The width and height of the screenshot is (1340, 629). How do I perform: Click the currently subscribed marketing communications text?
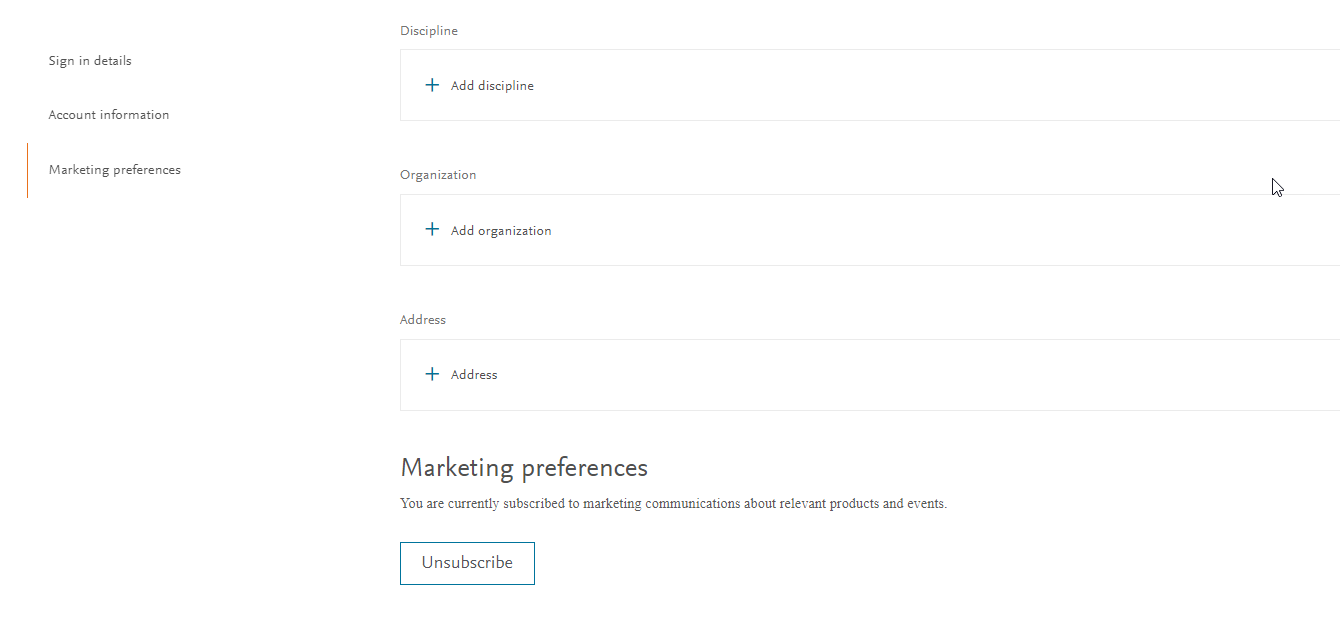point(673,504)
